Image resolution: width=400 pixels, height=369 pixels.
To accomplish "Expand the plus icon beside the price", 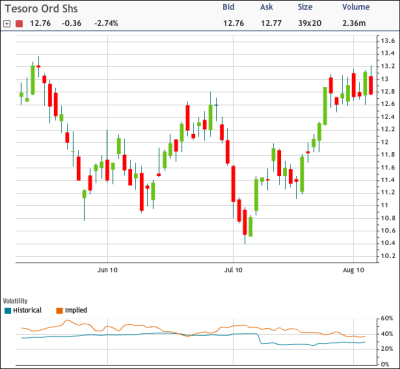I will point(7,24).
